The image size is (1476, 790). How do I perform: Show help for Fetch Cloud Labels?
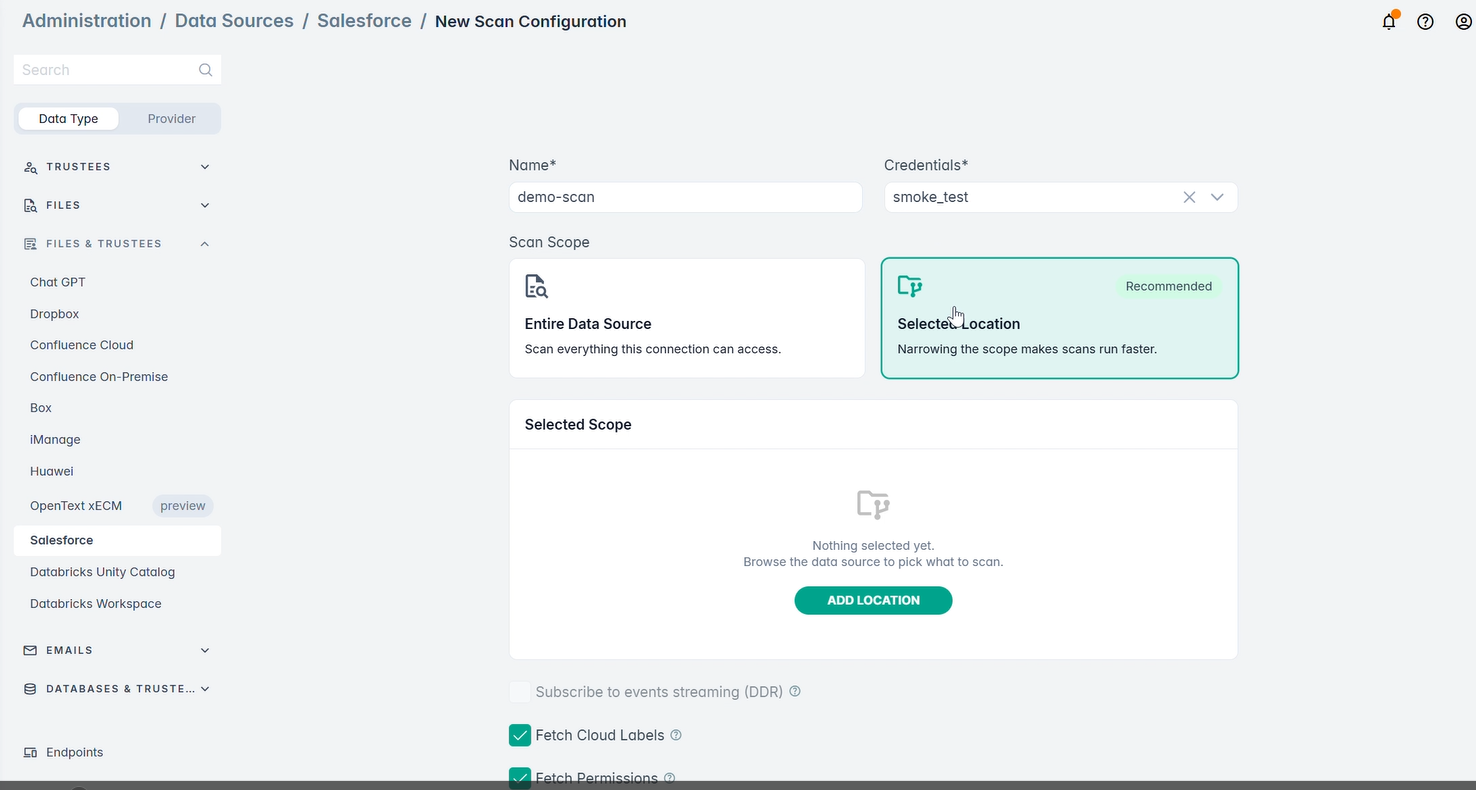676,735
